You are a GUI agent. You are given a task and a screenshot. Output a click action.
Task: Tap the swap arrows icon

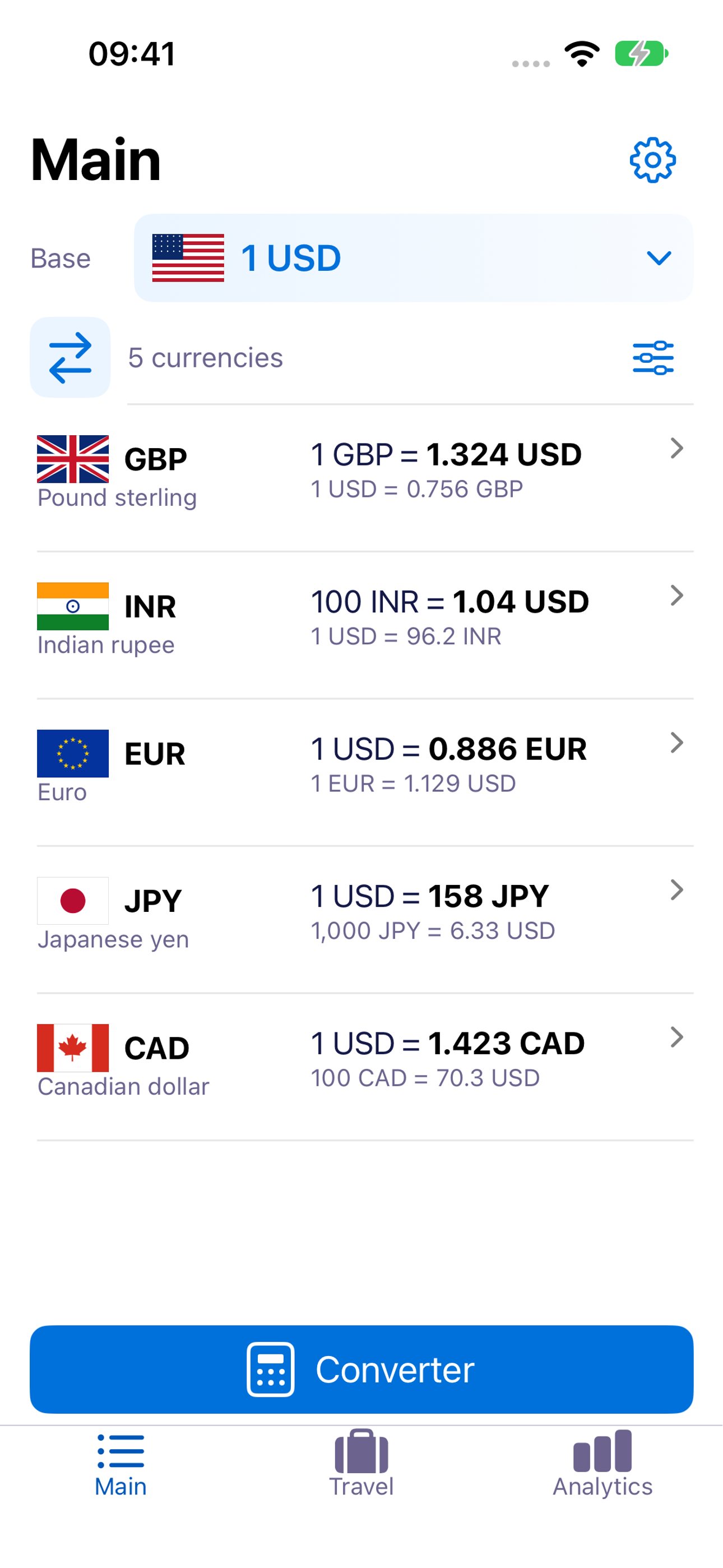tap(70, 357)
